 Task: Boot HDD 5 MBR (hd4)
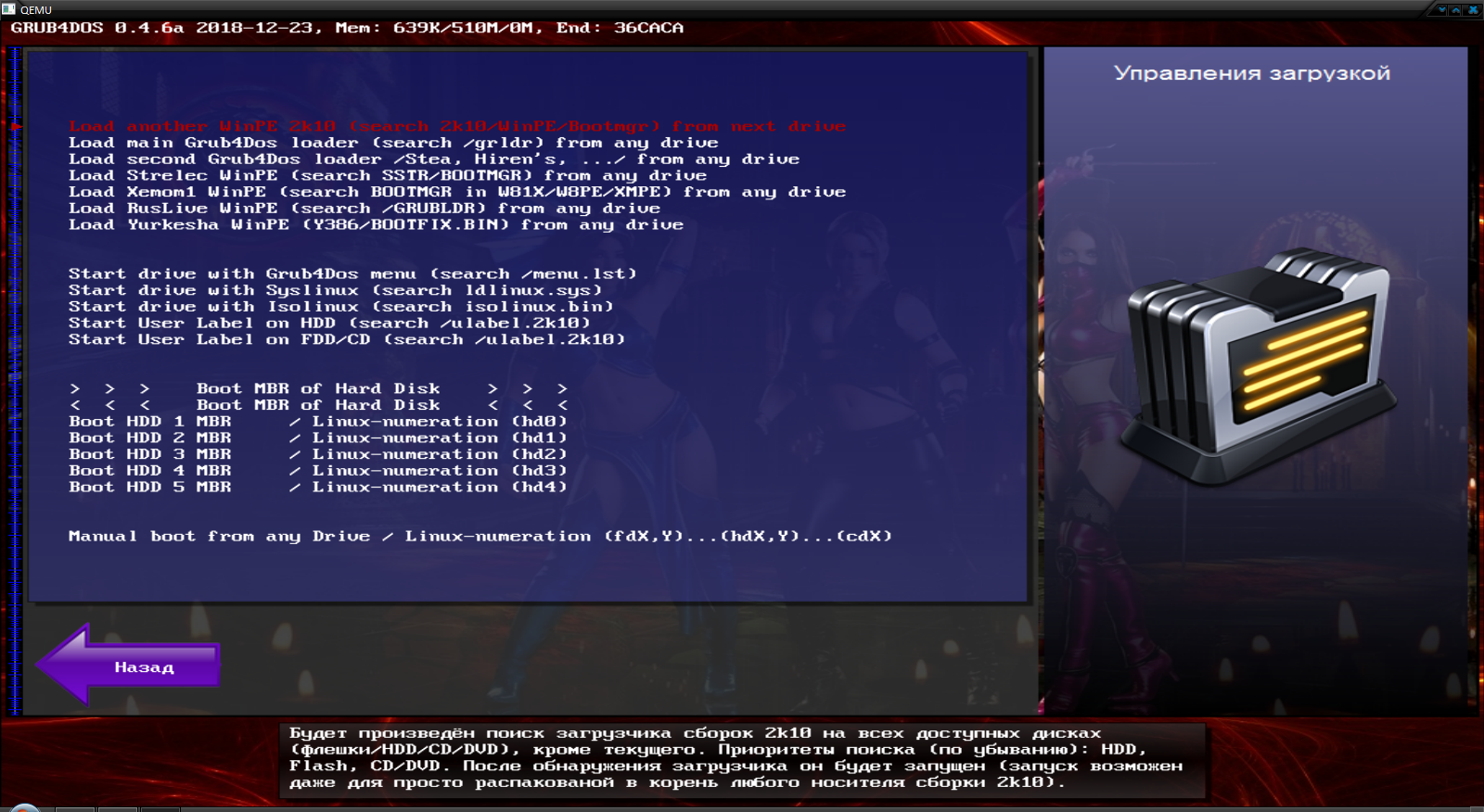[318, 487]
